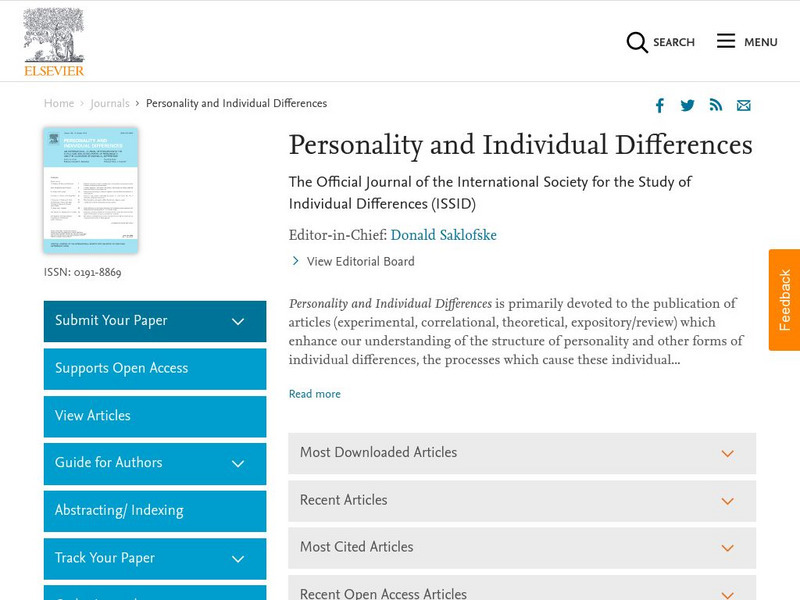Screen dimensions: 800x600
Task: Open Abstracting/ Indexing item
Action: tap(155, 511)
